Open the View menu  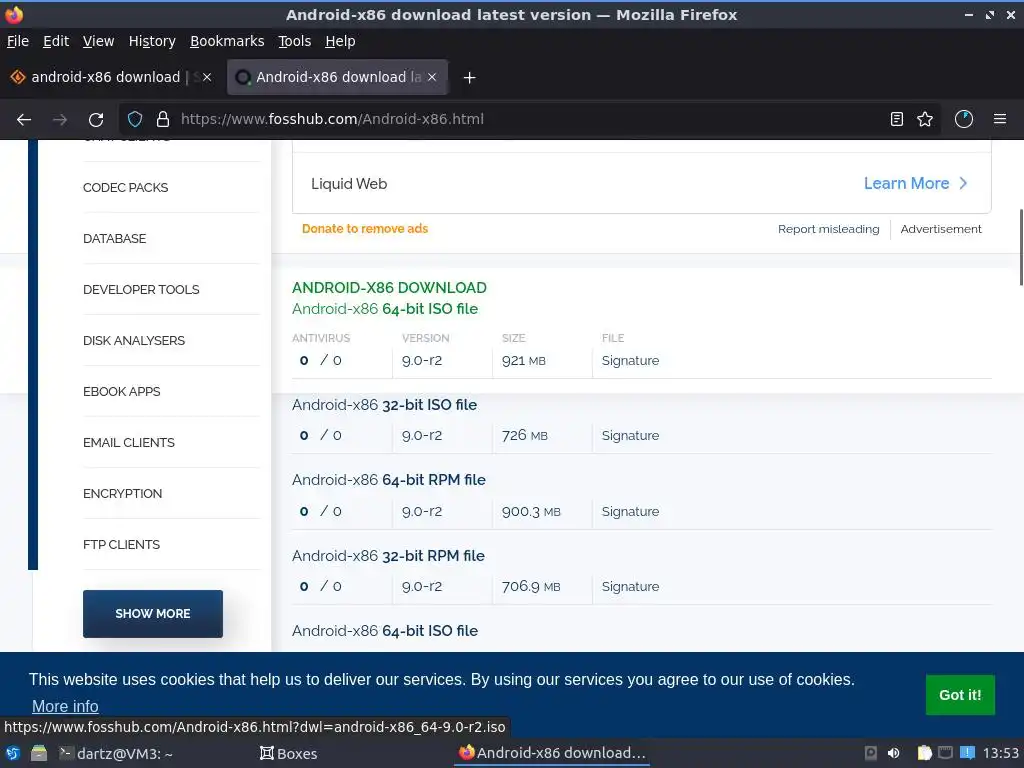click(98, 41)
